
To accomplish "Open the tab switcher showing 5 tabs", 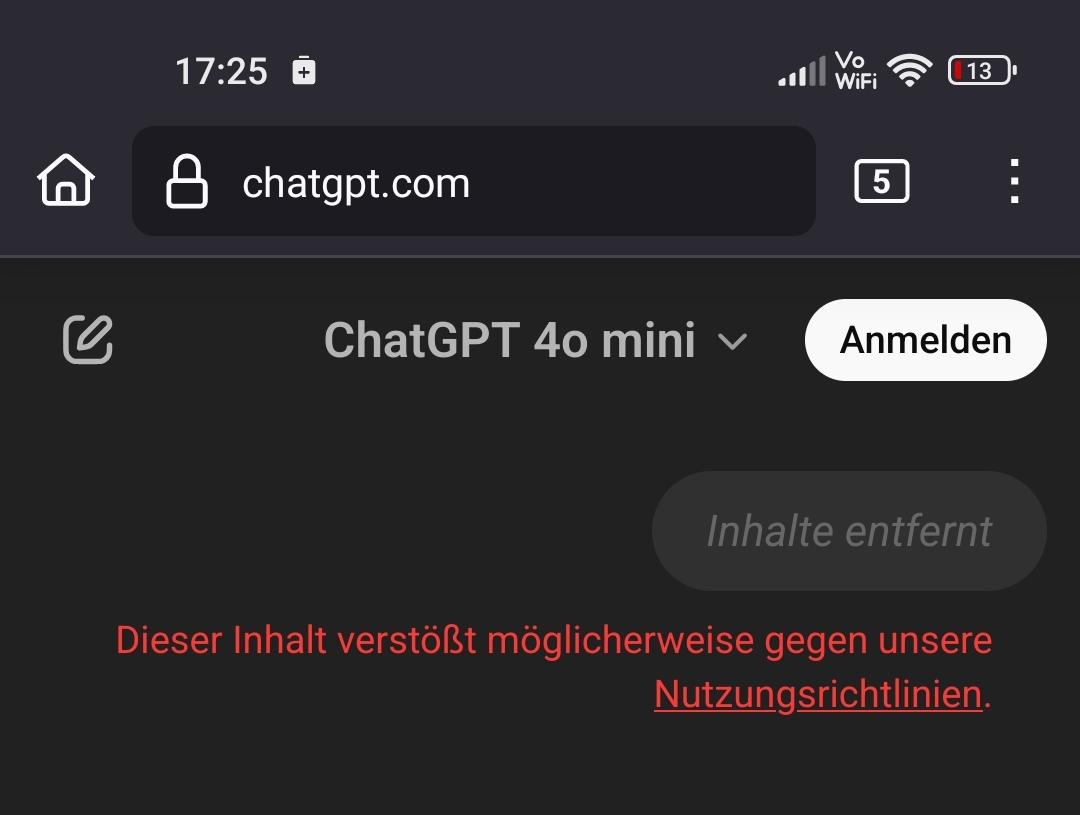I will 882,181.
